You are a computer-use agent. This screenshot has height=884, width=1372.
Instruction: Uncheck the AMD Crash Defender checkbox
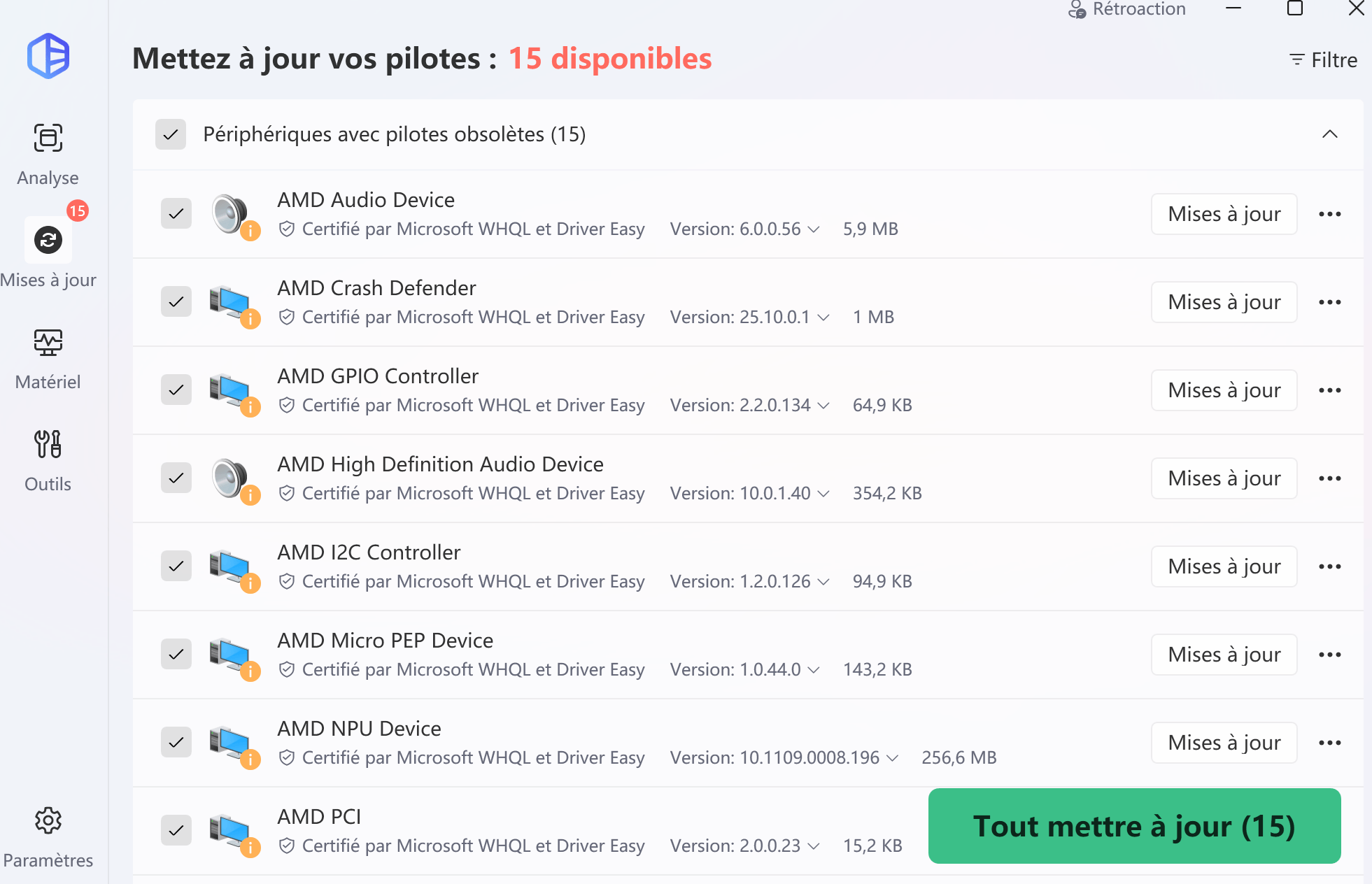click(x=176, y=301)
